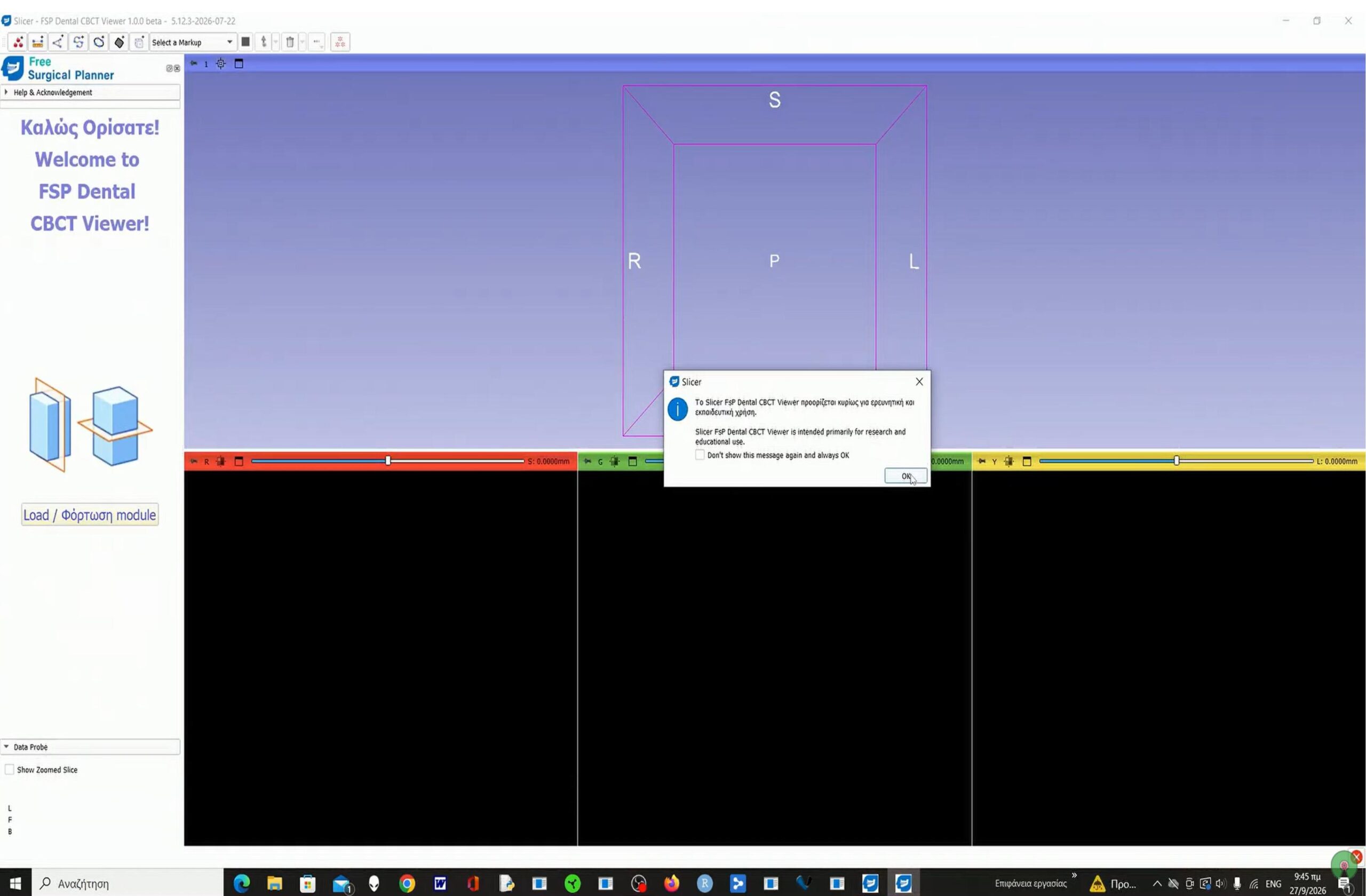Open Microsoft Word from taskbar
Screen dimensions: 1366x896
point(440,883)
